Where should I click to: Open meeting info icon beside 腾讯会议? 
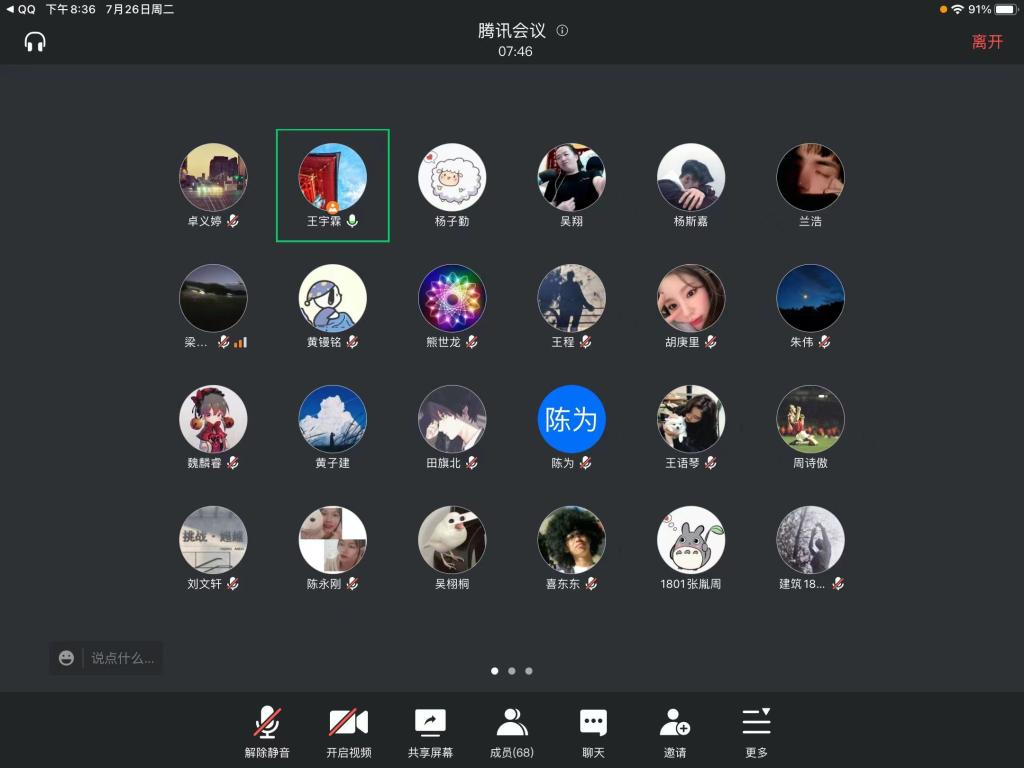click(562, 31)
